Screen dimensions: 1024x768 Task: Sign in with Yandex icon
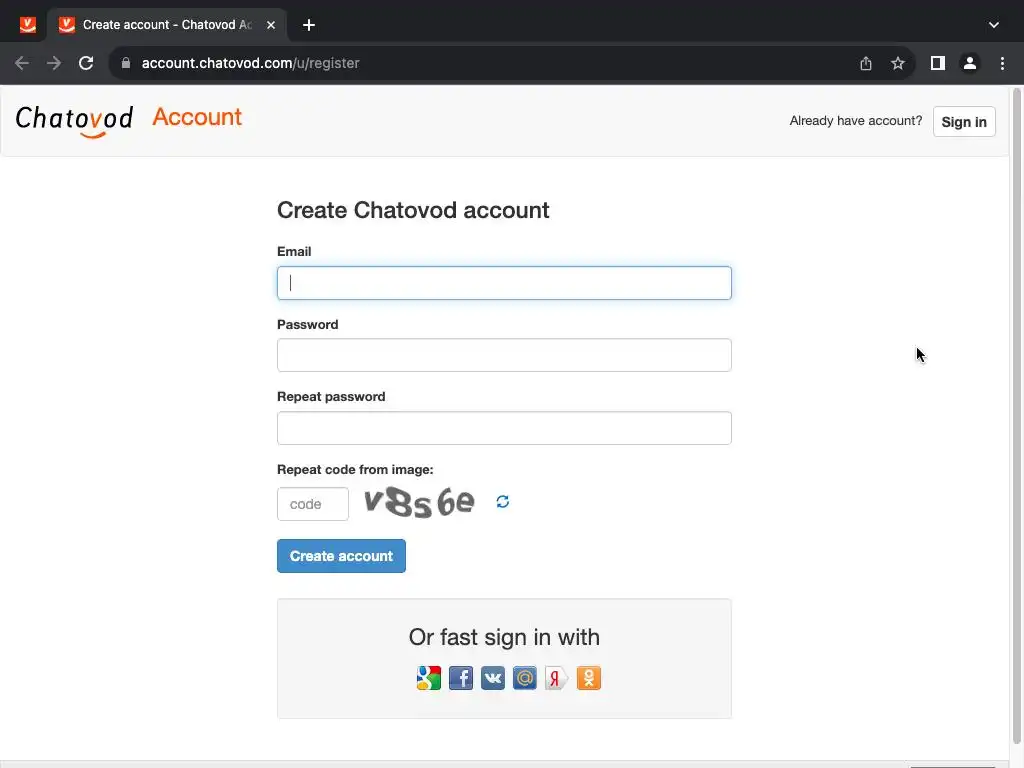pyautogui.click(x=556, y=679)
